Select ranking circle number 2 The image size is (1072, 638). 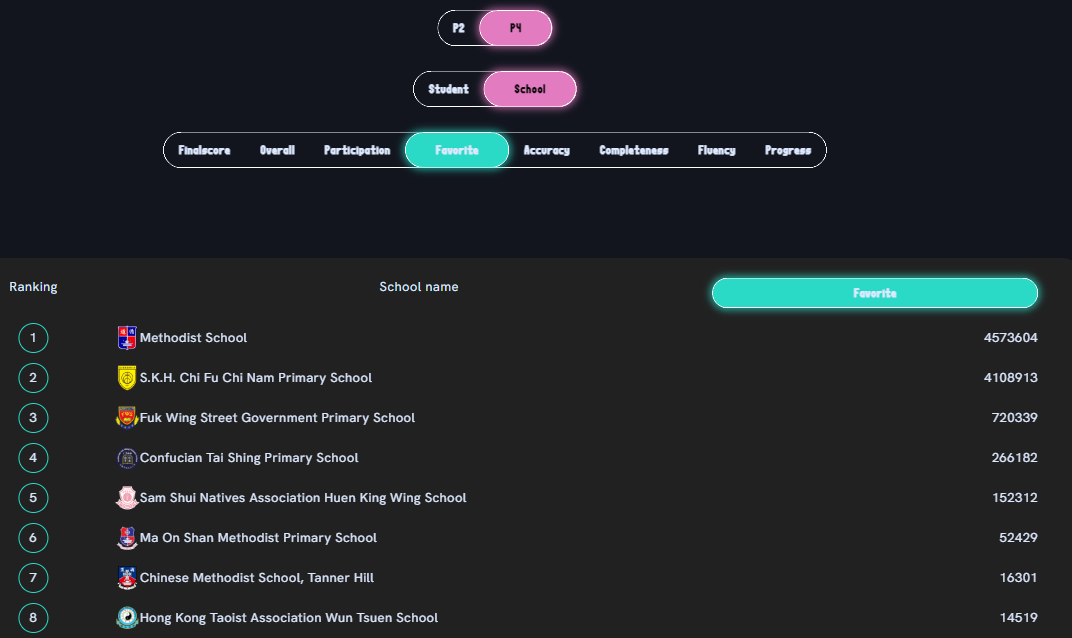click(33, 377)
